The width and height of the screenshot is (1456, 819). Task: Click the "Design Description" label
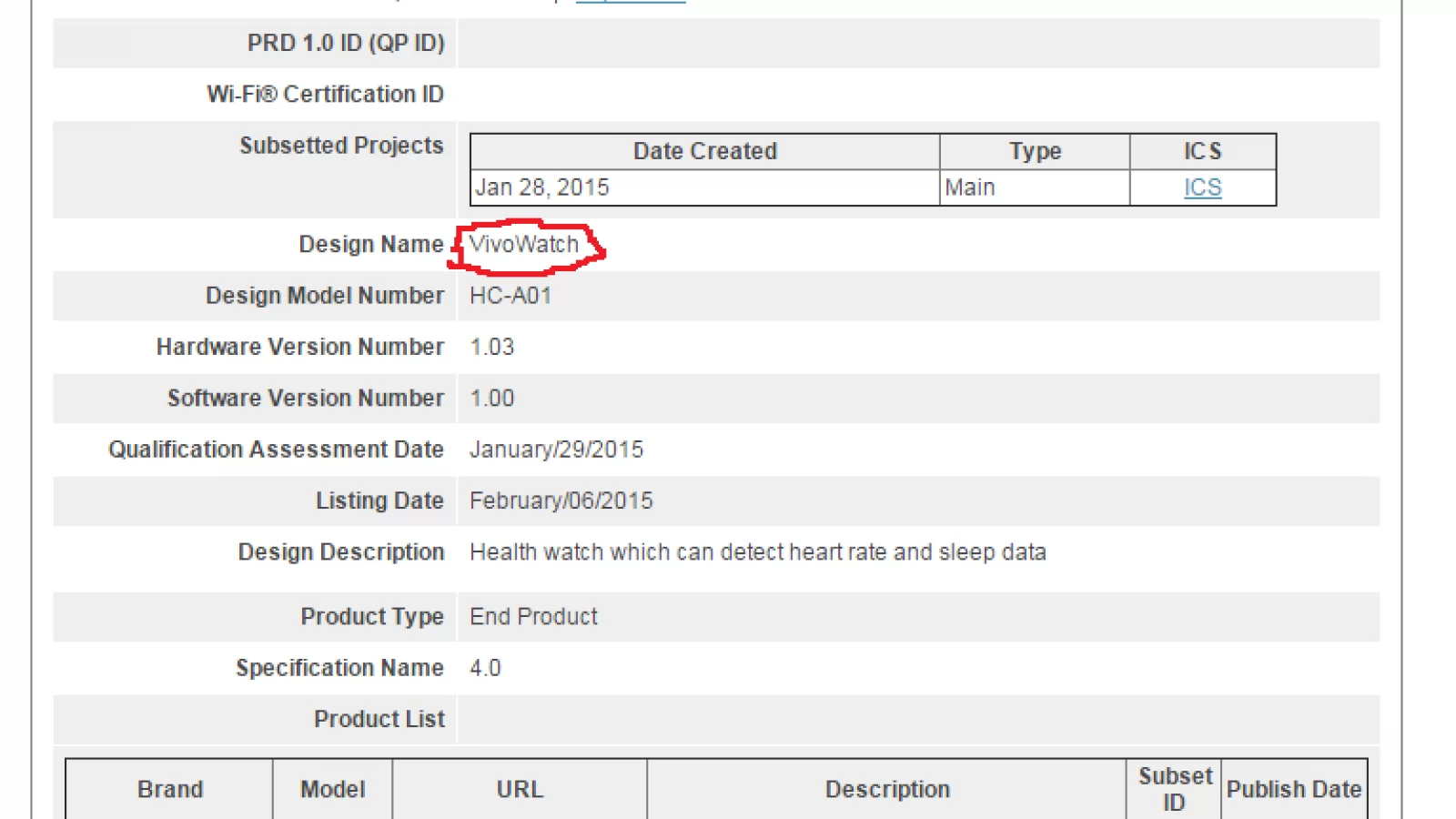click(341, 552)
